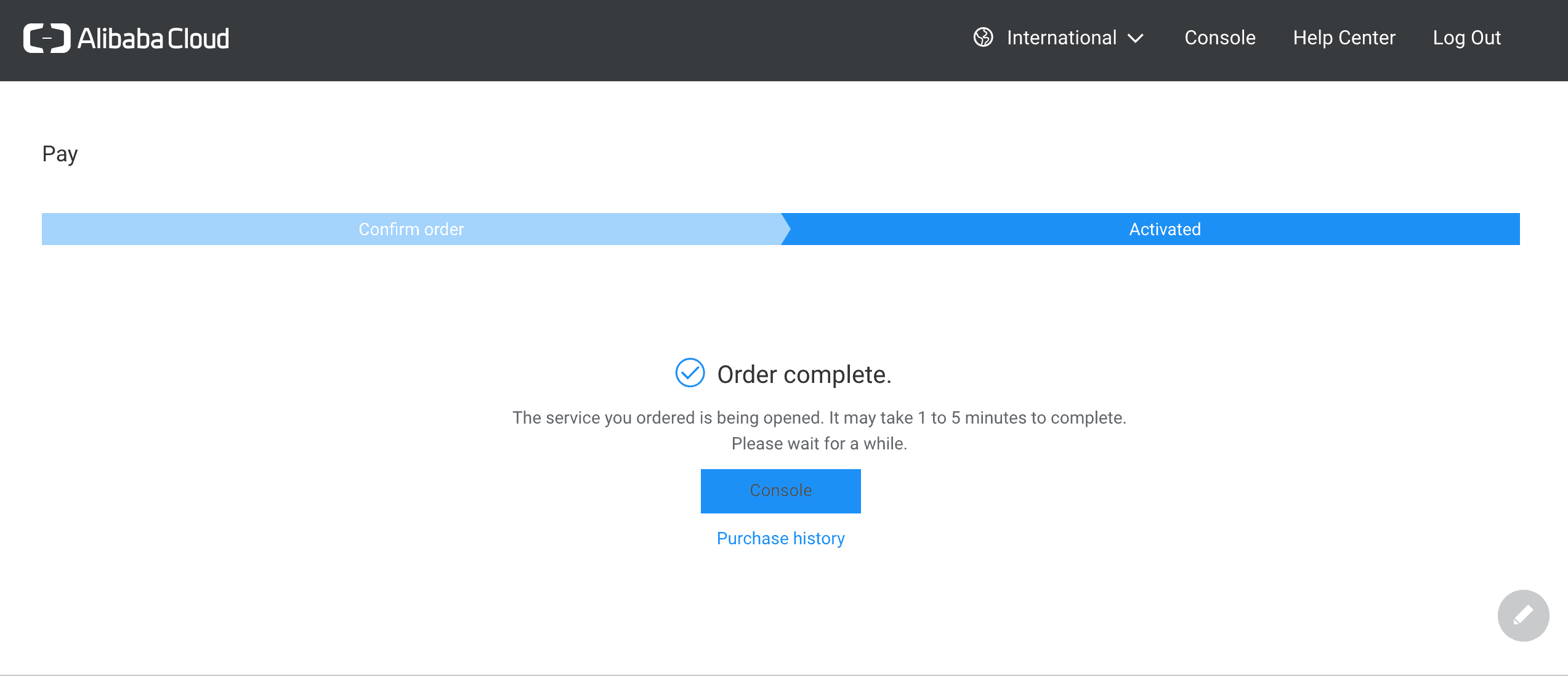Log Out from the header
The image size is (1568, 676).
pos(1466,38)
